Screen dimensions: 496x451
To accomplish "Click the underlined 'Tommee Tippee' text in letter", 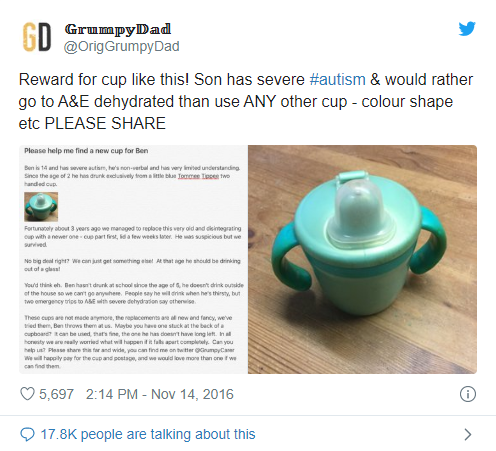I will [x=198, y=176].
